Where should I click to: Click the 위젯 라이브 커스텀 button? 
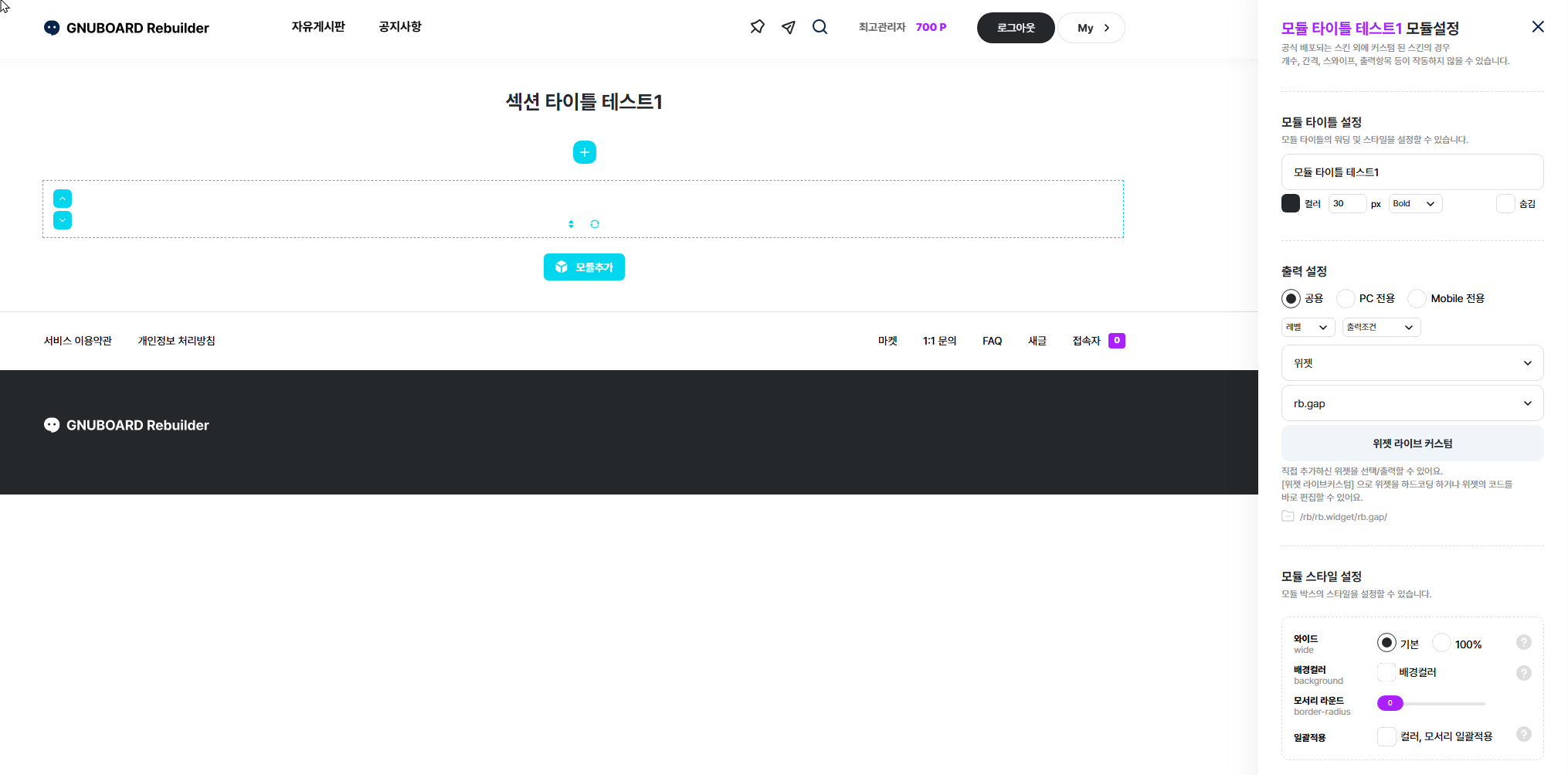point(1412,444)
